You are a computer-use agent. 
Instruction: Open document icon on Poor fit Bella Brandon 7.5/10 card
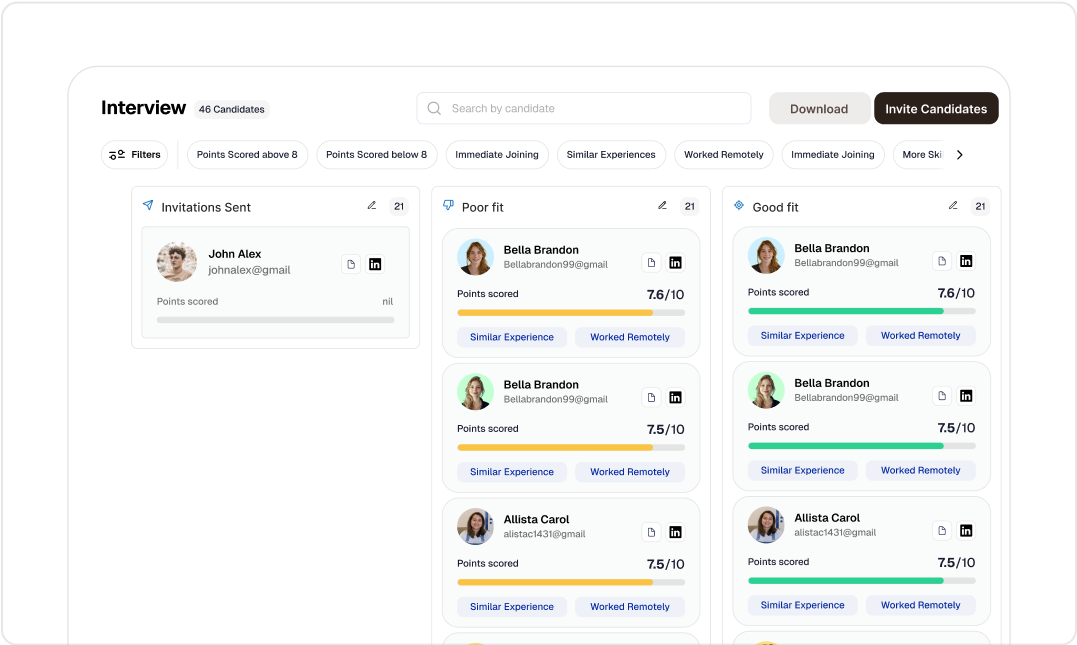tap(651, 397)
